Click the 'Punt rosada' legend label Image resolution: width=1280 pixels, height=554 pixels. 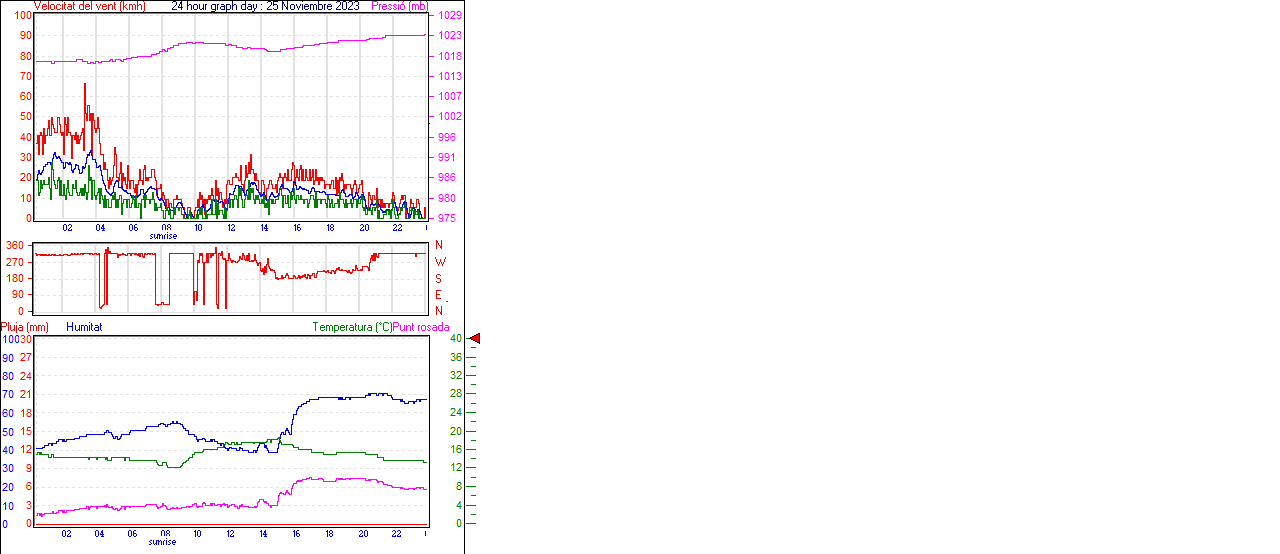point(421,327)
